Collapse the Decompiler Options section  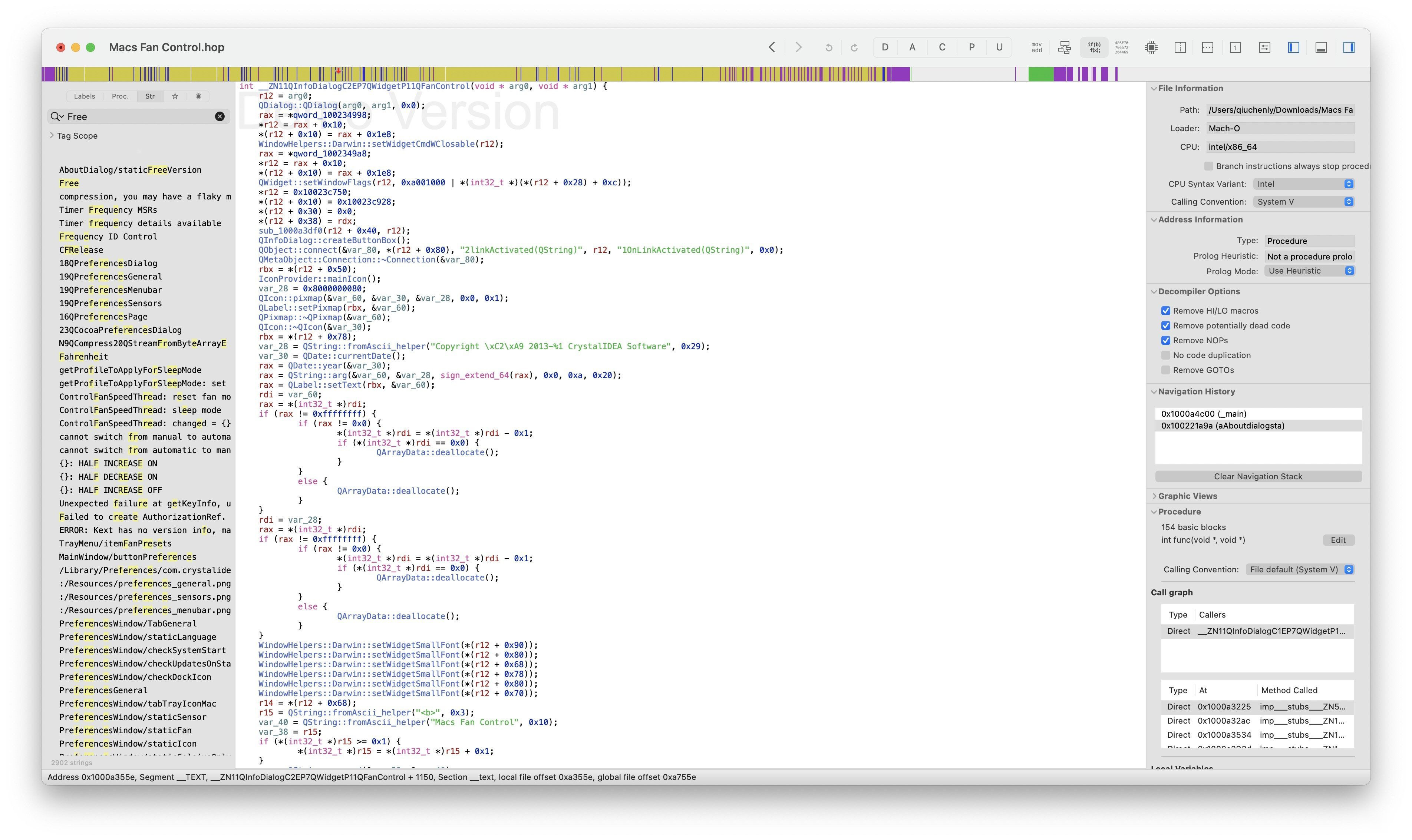(1154, 291)
